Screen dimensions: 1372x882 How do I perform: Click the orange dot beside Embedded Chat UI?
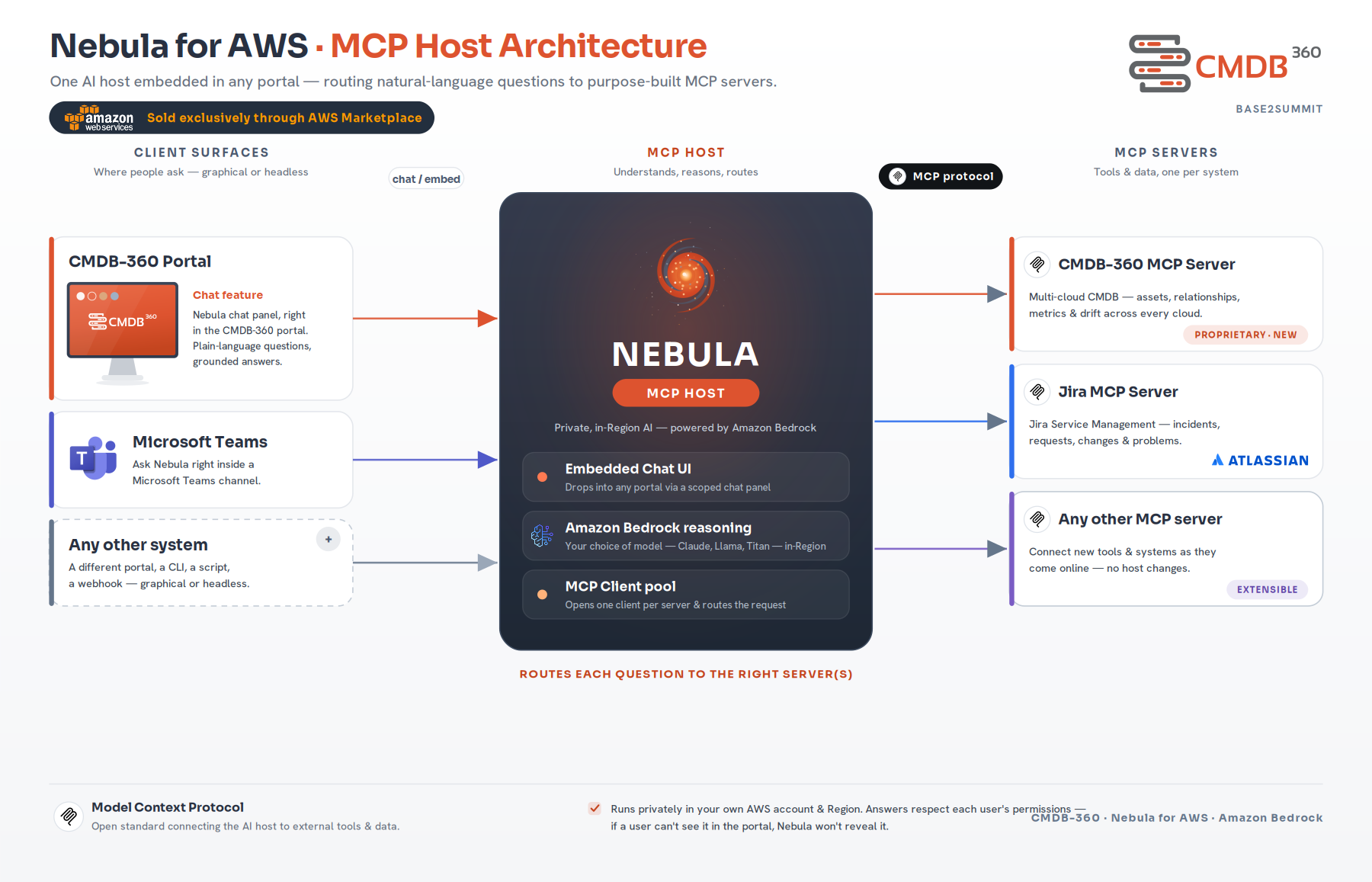point(542,477)
